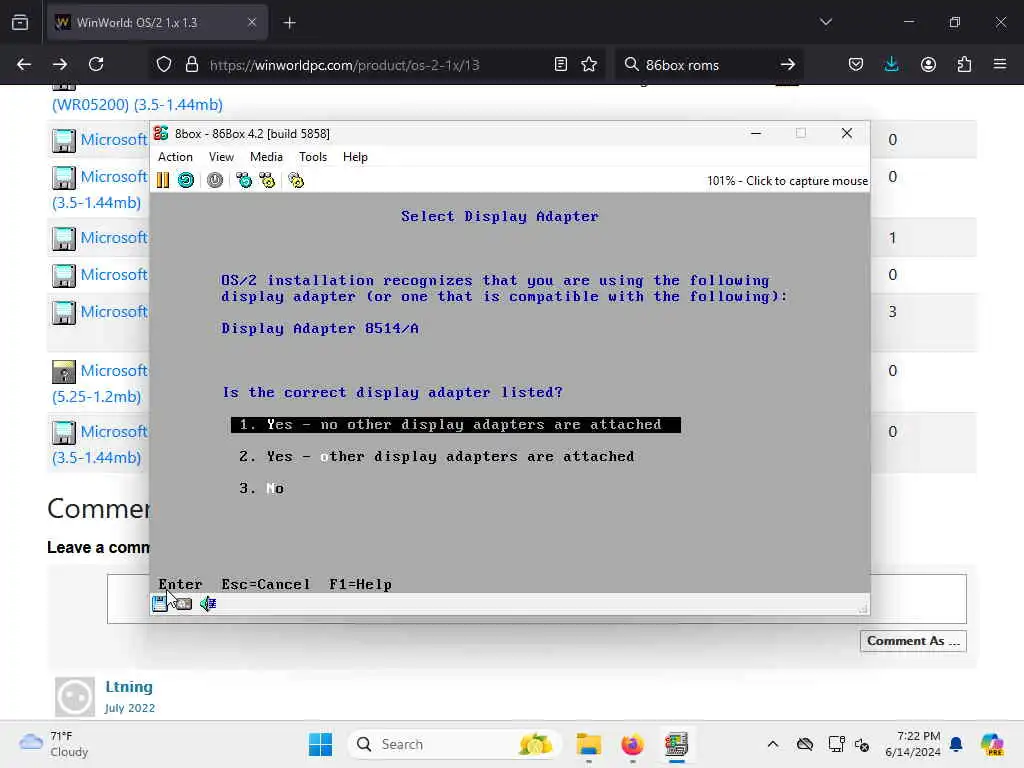Pause emulation in 86Box toolbar
This screenshot has width=1024, height=768.
163,180
